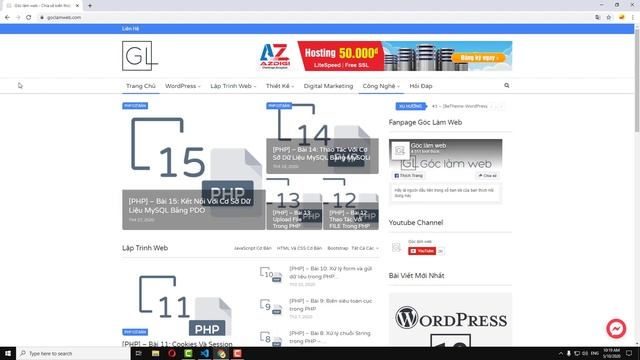Click Đăng ký ngay button on banner
The image size is (640, 360).
pos(478,58)
